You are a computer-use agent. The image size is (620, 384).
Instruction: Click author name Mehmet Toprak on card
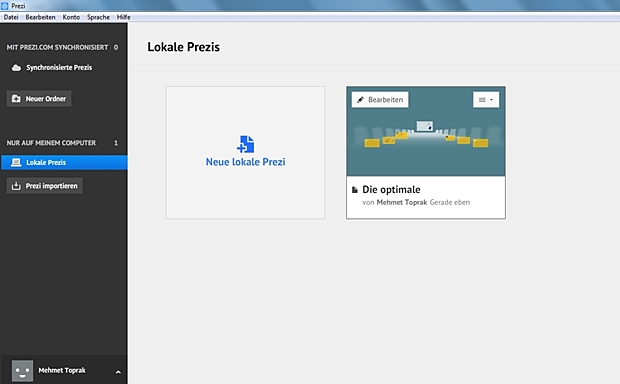pos(402,202)
